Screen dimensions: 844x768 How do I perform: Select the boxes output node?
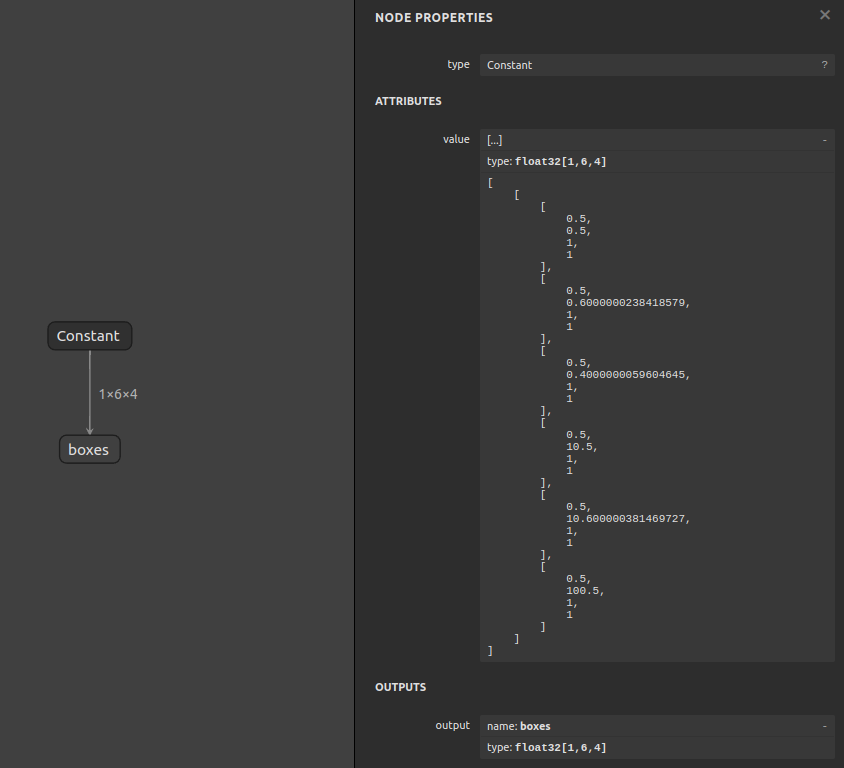[89, 450]
